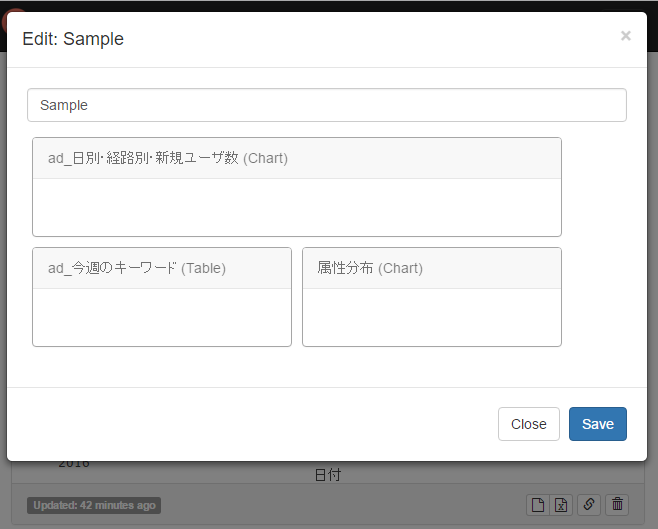Click the Updated: 42 minutes ago badge
Viewport: 658px width, 529px height.
click(x=94, y=505)
